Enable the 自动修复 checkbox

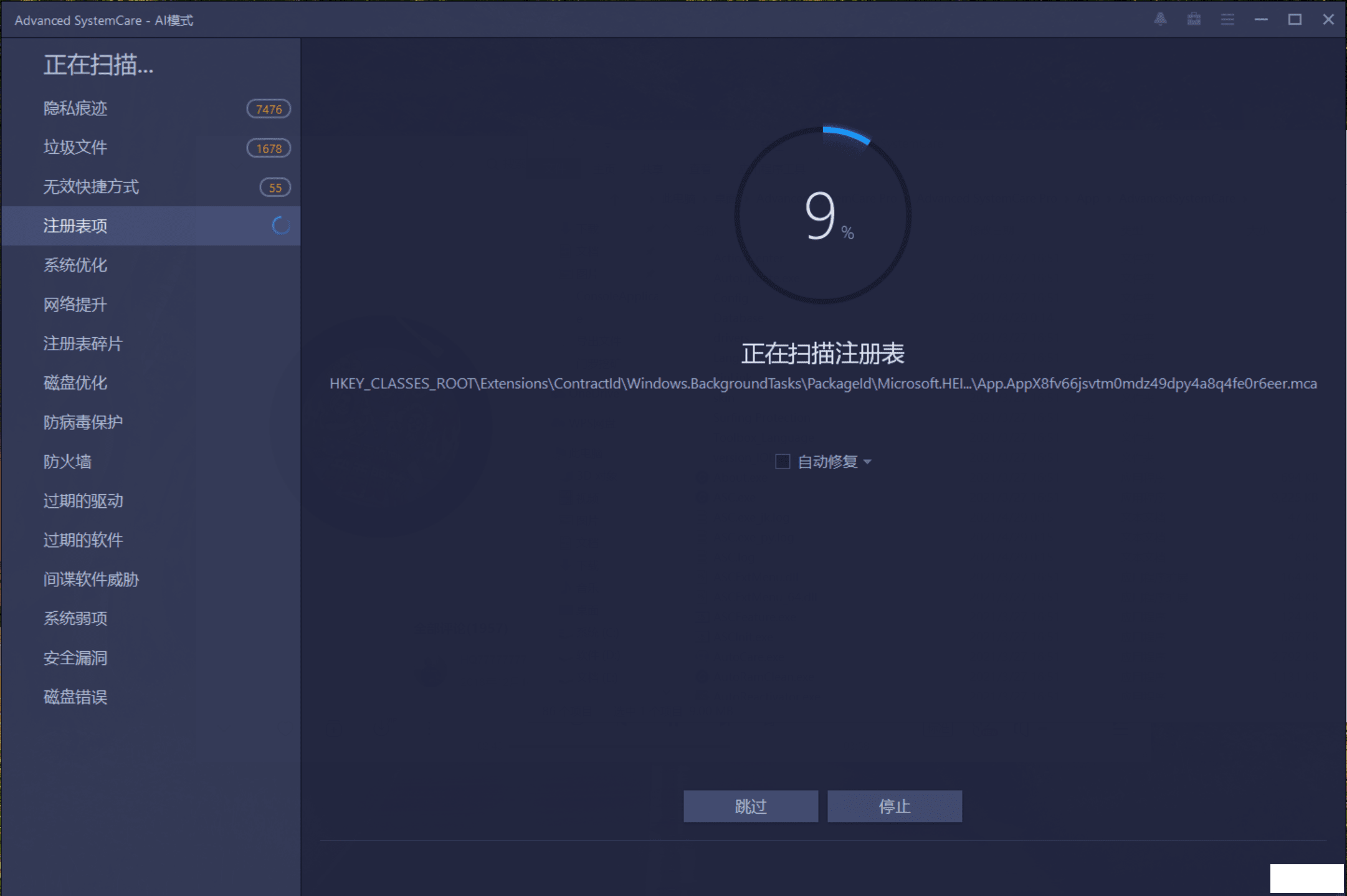pyautogui.click(x=783, y=462)
